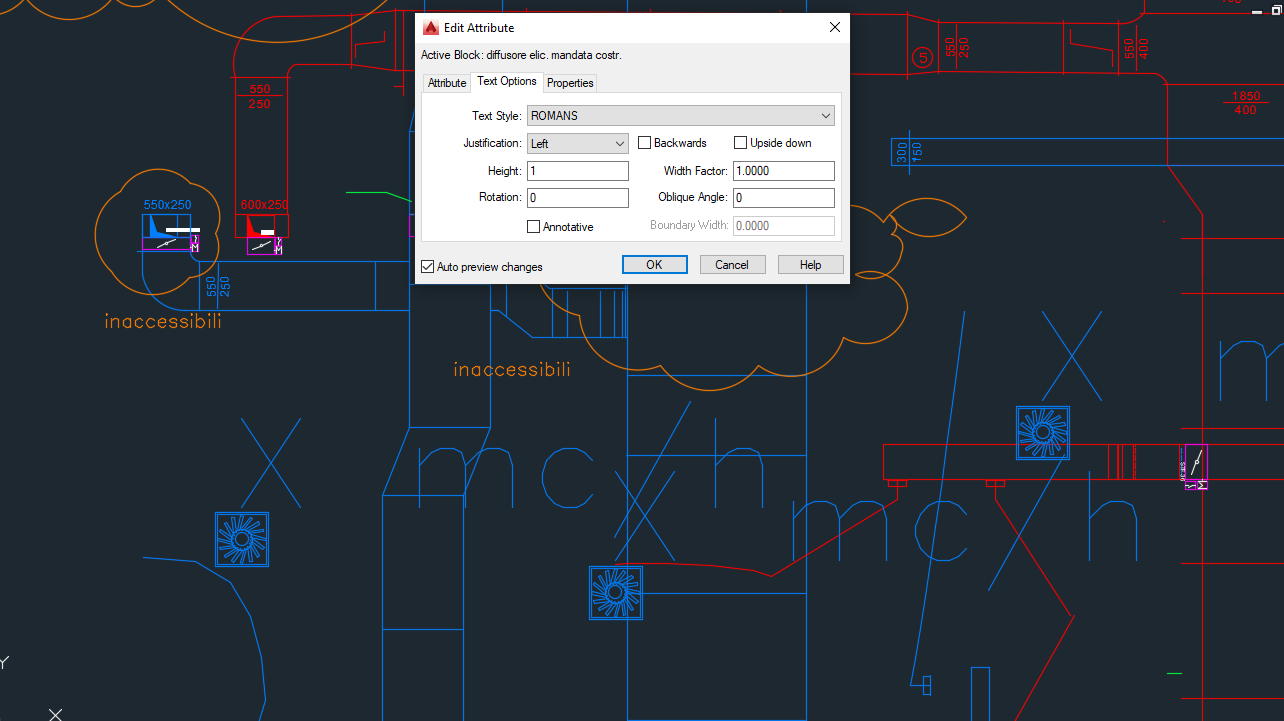Viewport: 1284px width, 721px height.
Task: Enable the Upside down checkbox
Action: [740, 142]
